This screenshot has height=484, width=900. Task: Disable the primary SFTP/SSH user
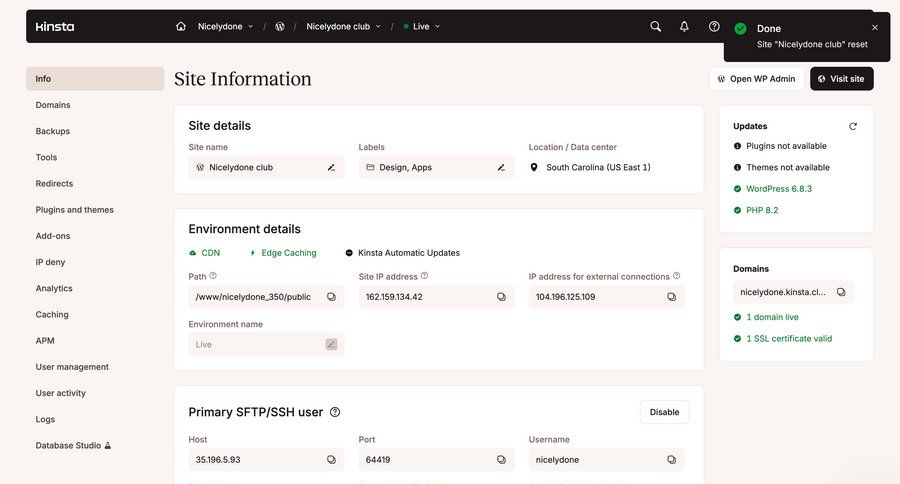[664, 412]
